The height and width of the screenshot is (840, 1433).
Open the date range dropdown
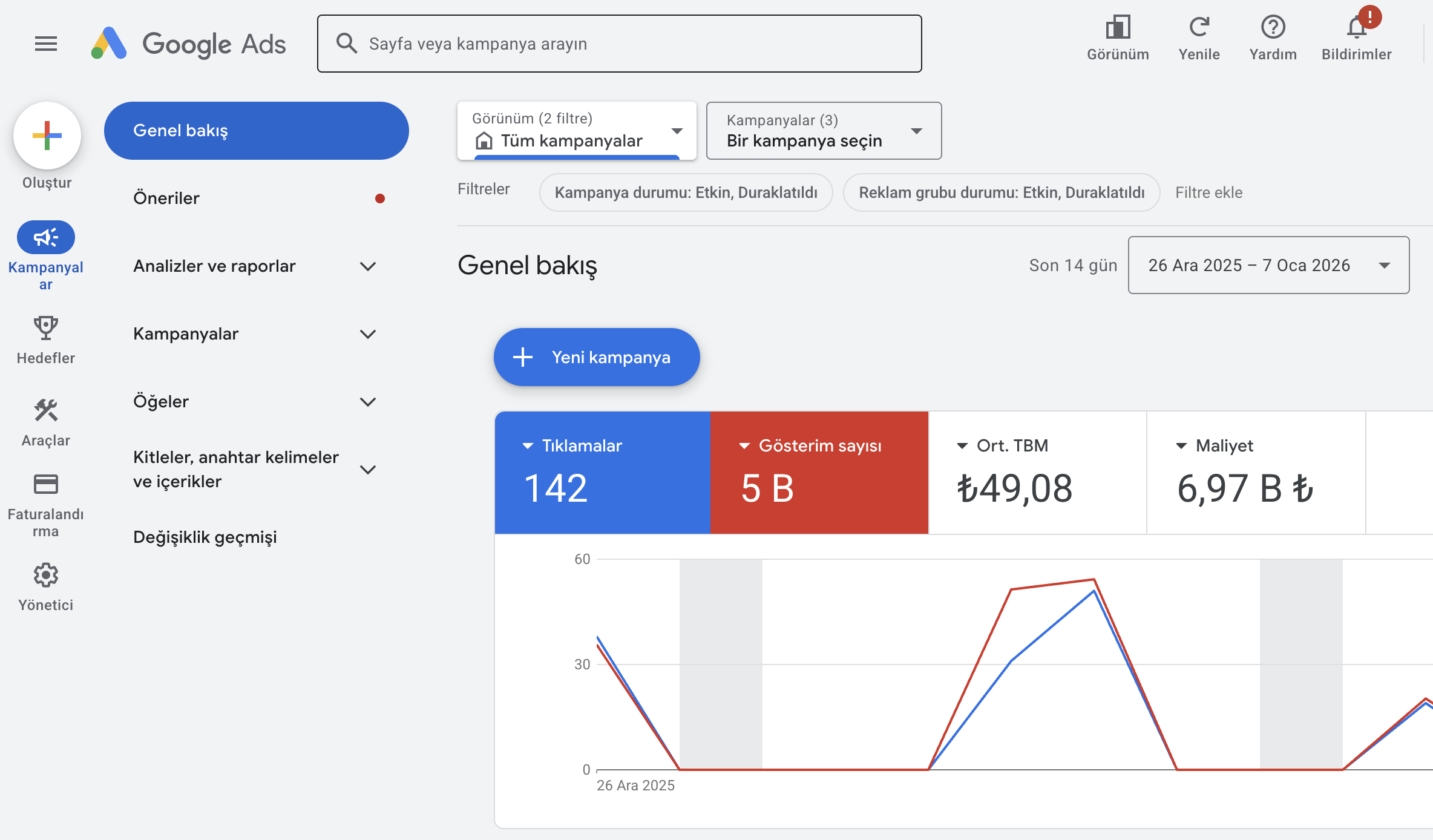coord(1268,265)
